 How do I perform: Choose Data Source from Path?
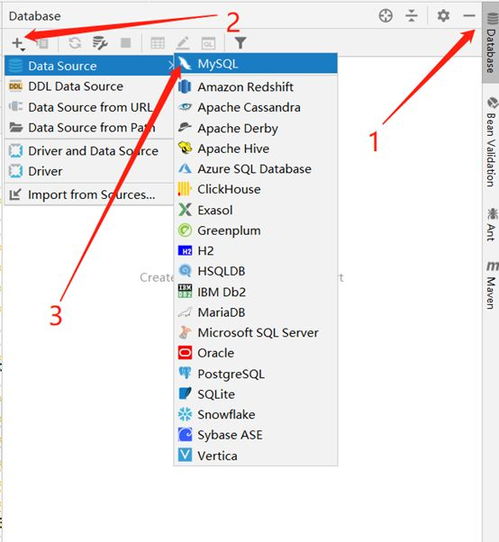pyautogui.click(x=89, y=128)
